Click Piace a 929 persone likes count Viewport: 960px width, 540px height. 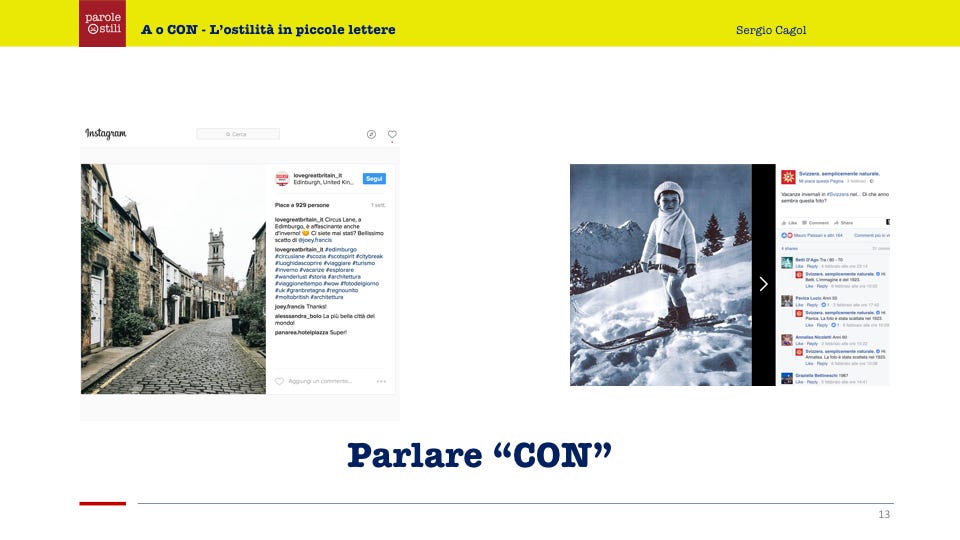pyautogui.click(x=302, y=205)
